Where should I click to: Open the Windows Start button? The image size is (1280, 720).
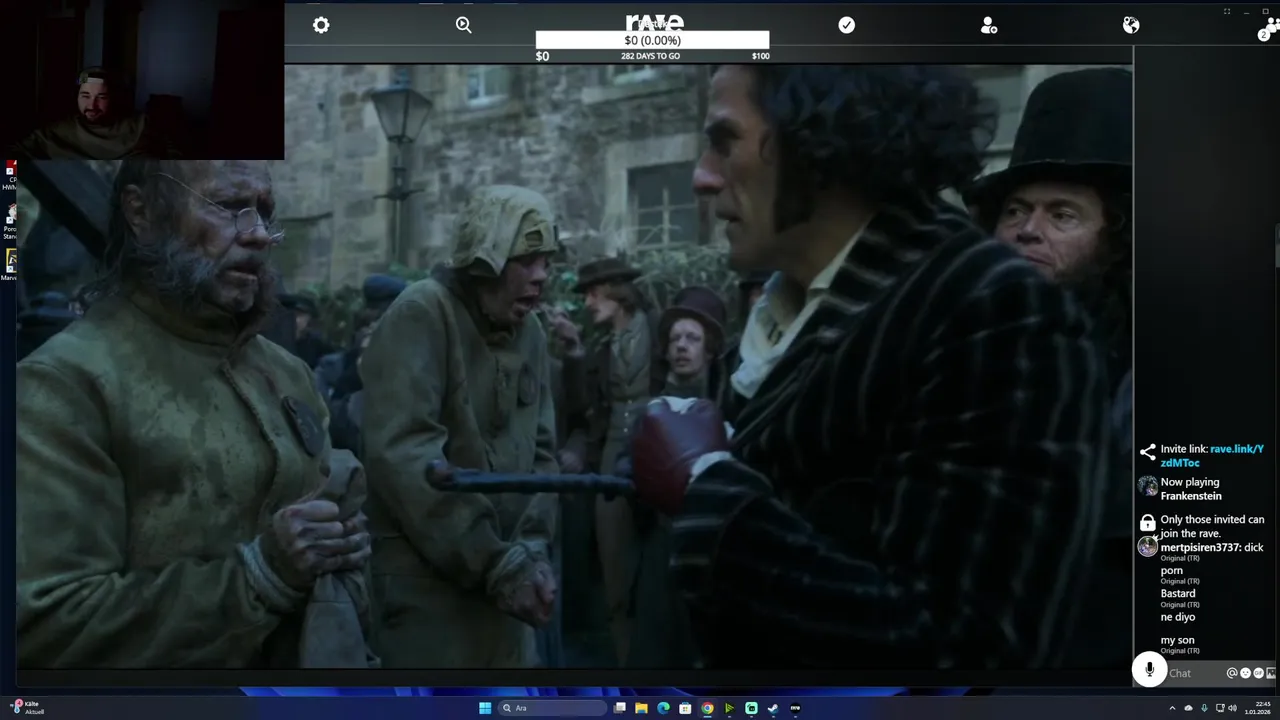[x=485, y=708]
